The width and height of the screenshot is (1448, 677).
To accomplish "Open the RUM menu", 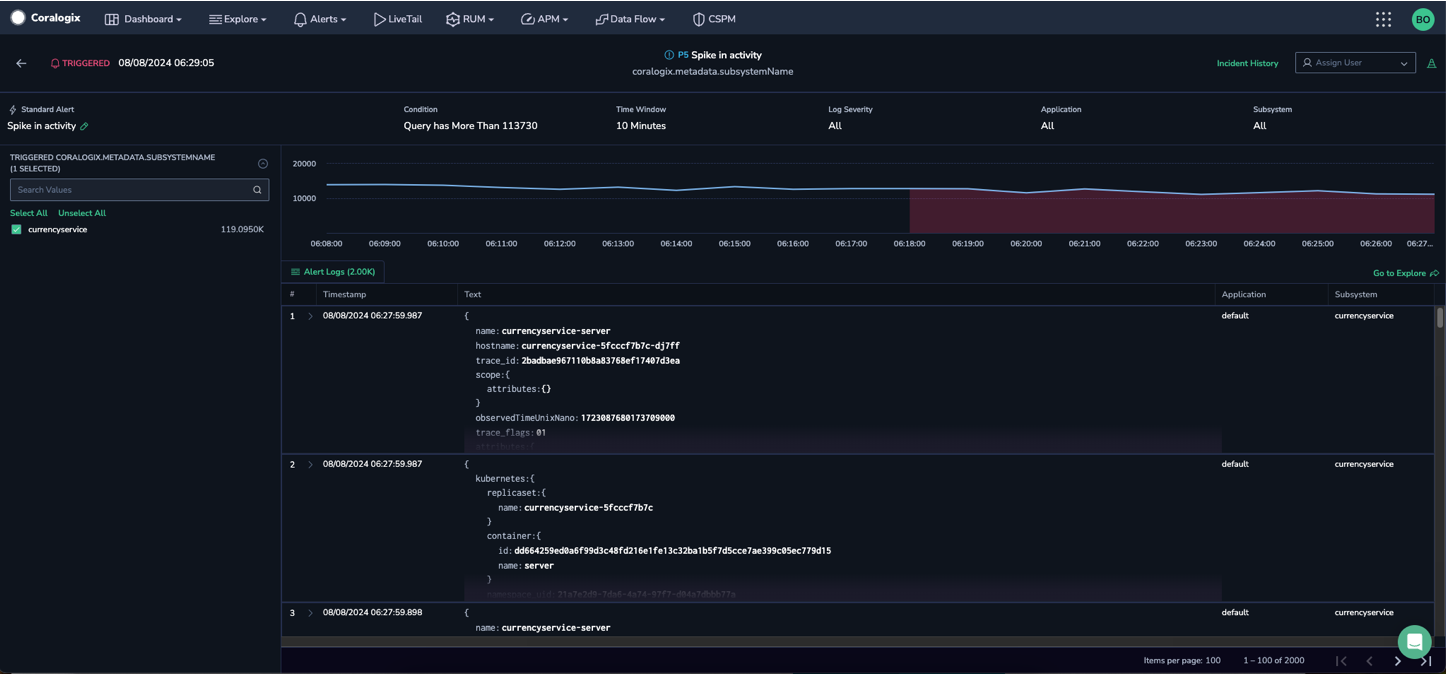I will (x=470, y=19).
